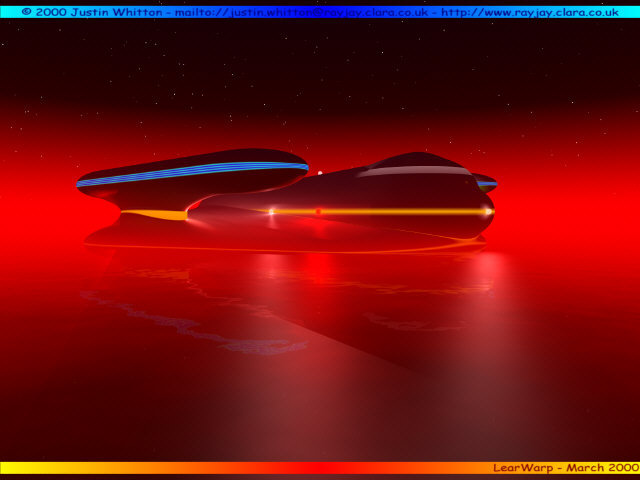Click the LearWarp - March 2000 caption
640x480 pixels.
(x=564, y=467)
